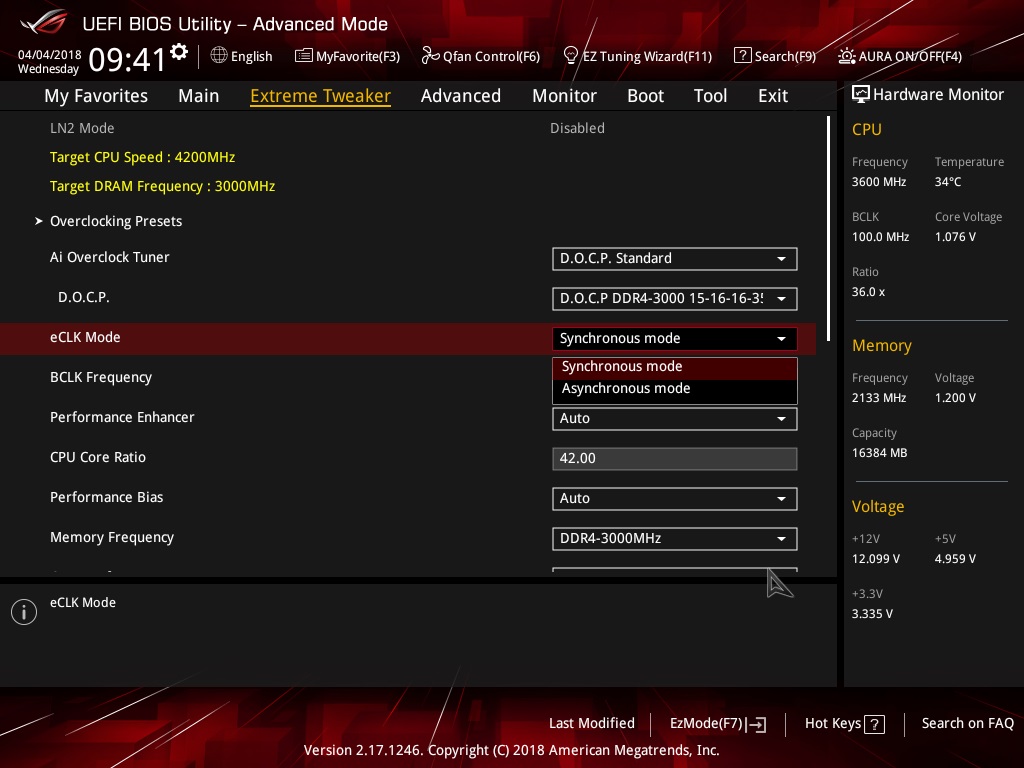The width and height of the screenshot is (1024, 768).
Task: Open Ai Overclock Tuner dropdown
Action: 675,259
